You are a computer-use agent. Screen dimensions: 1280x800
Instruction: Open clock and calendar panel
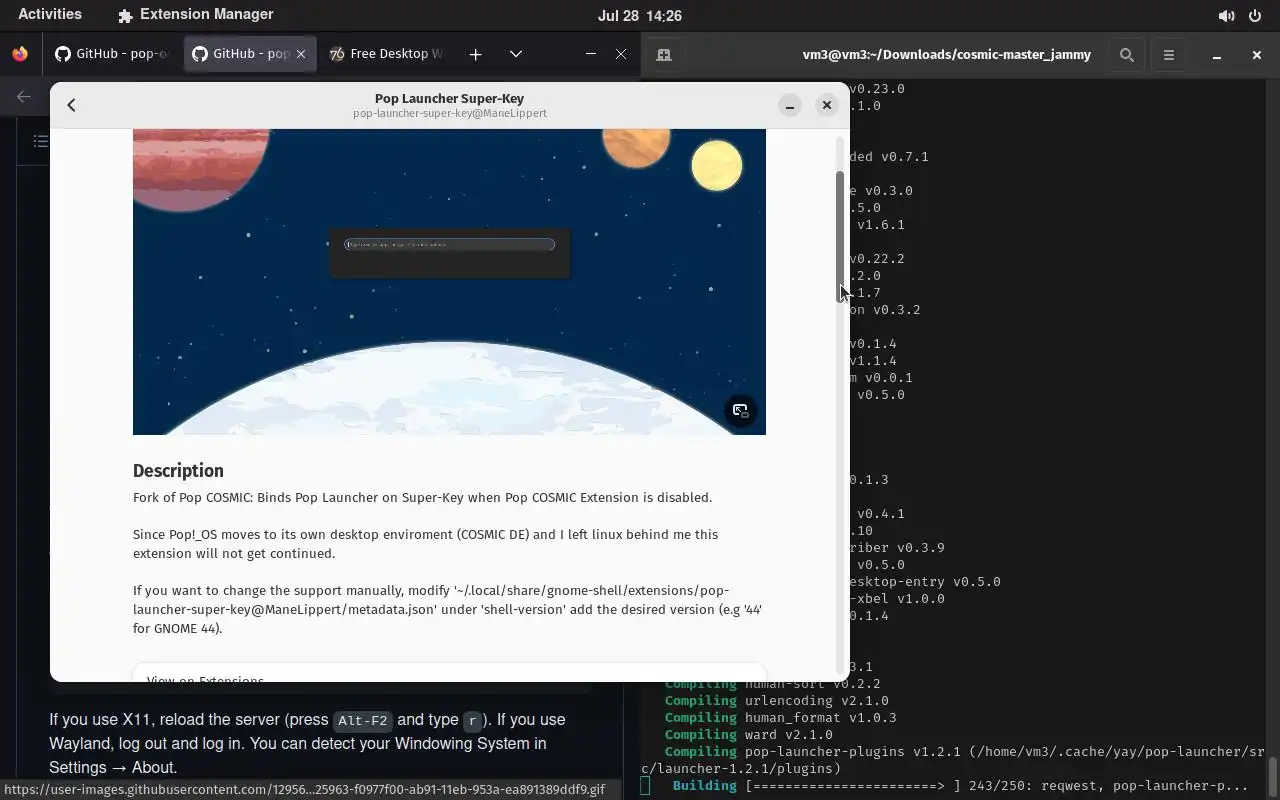tap(640, 15)
